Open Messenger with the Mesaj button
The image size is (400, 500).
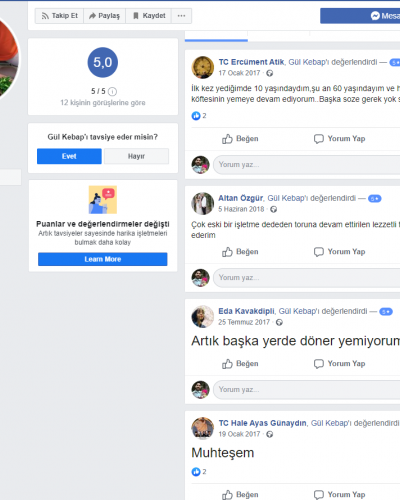coord(360,16)
